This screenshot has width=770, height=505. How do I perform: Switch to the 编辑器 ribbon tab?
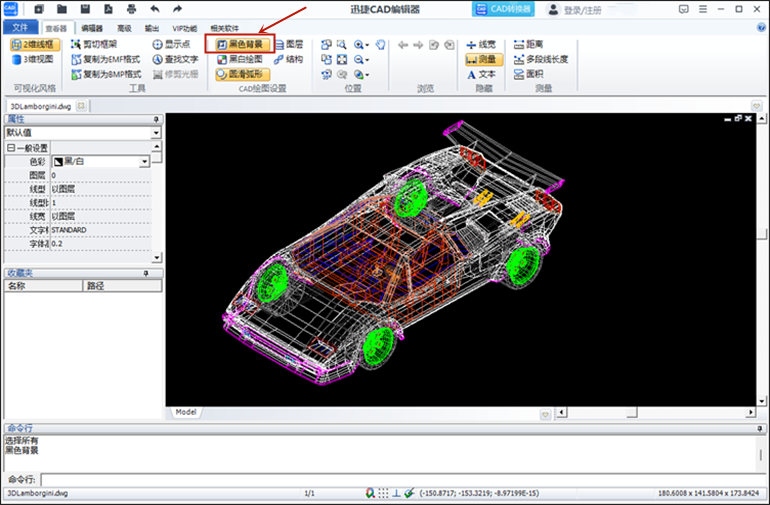tap(92, 28)
